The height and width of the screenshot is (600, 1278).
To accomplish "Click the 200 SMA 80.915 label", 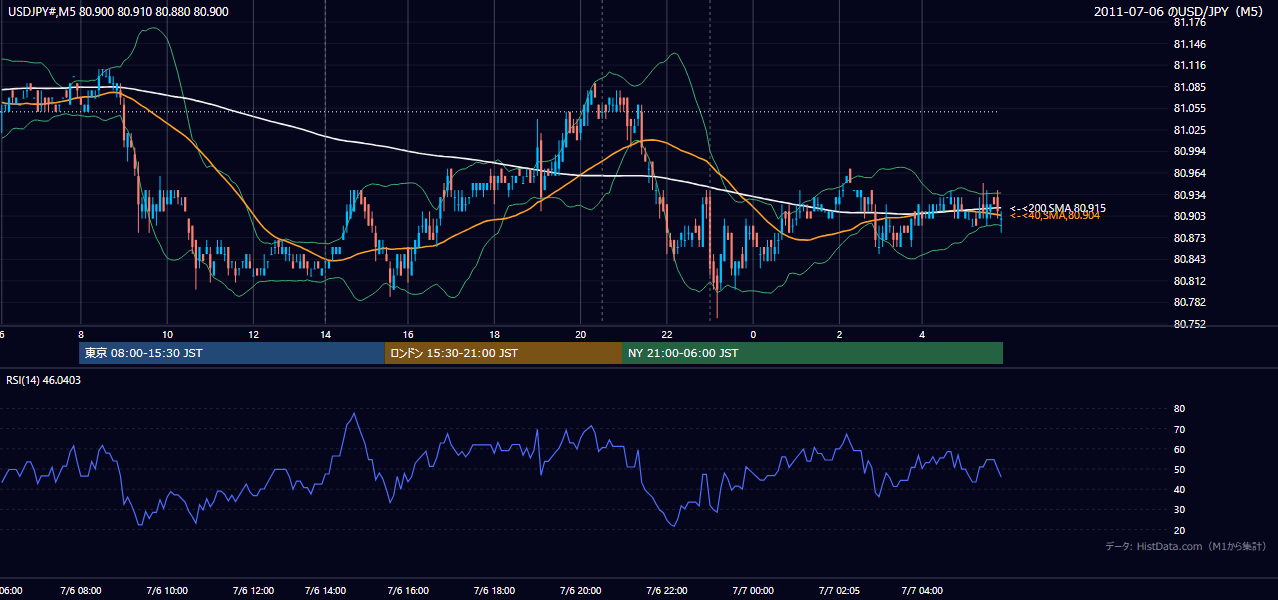I will coord(1058,208).
